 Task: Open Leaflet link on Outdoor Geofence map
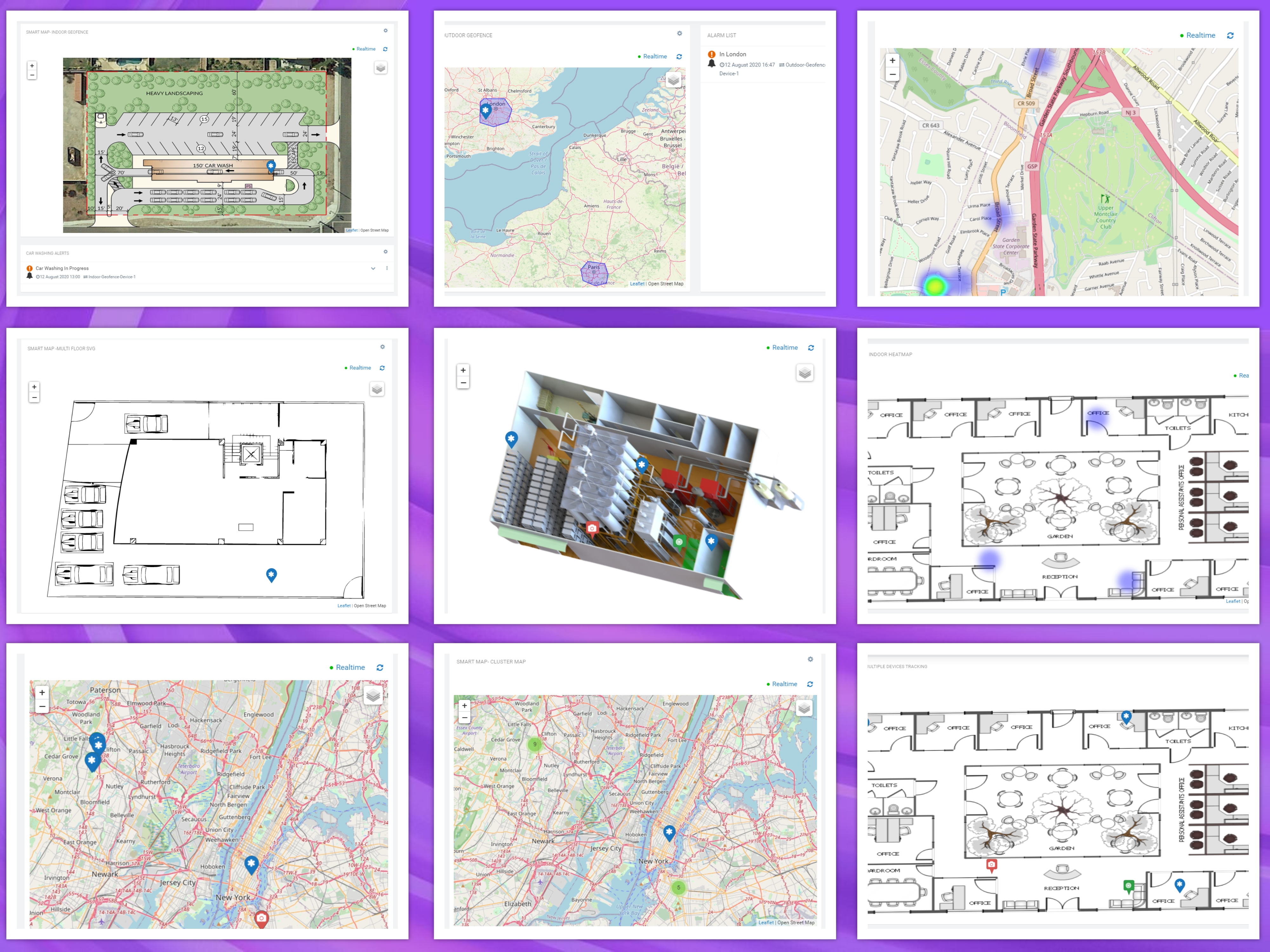637,284
